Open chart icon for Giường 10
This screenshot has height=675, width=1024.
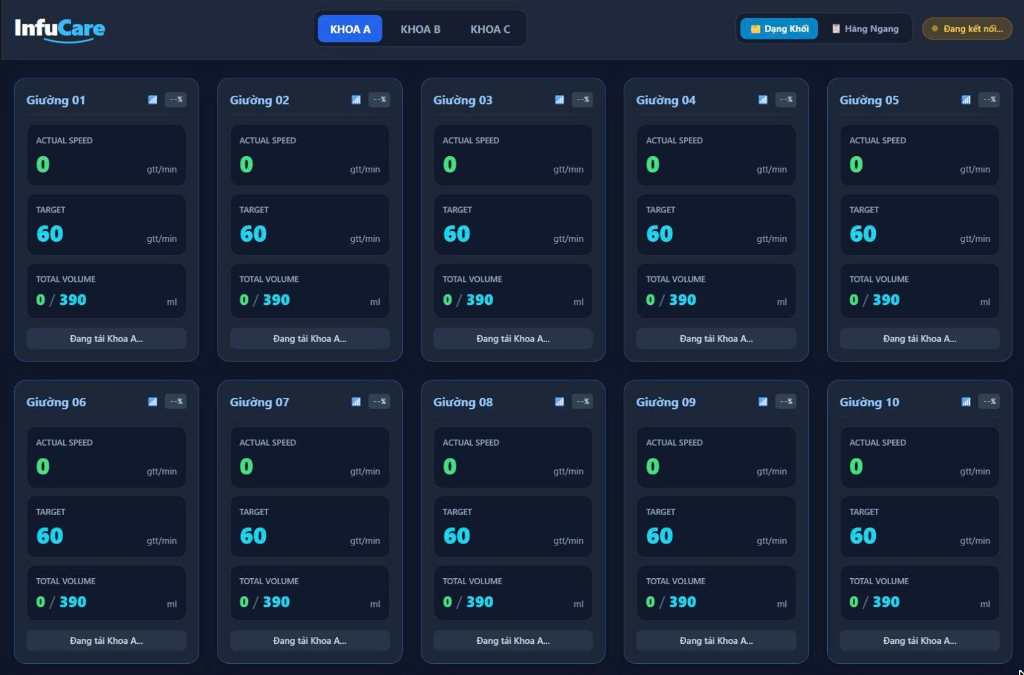pos(966,401)
